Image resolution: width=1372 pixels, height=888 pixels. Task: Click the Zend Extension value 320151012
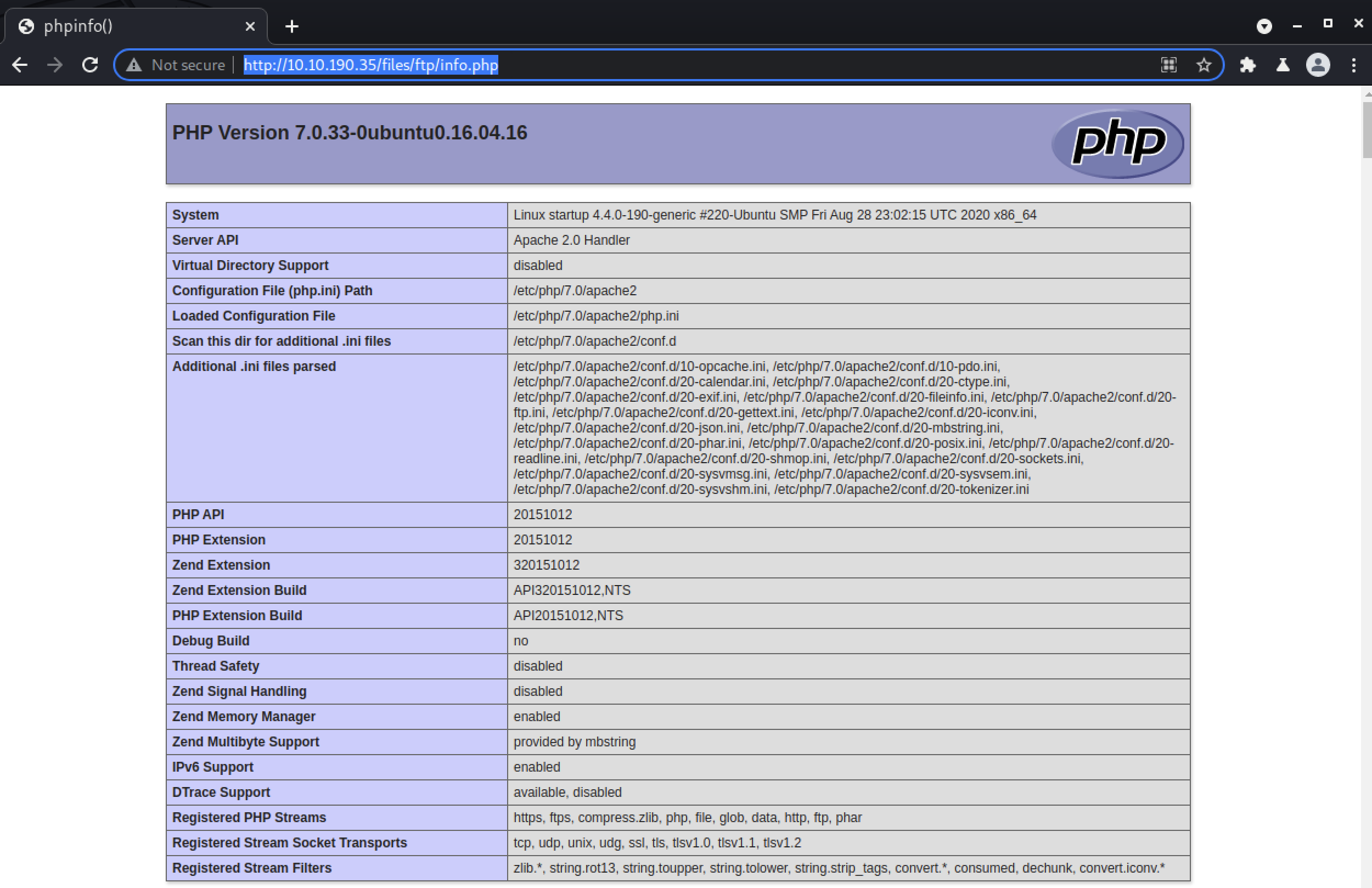546,566
